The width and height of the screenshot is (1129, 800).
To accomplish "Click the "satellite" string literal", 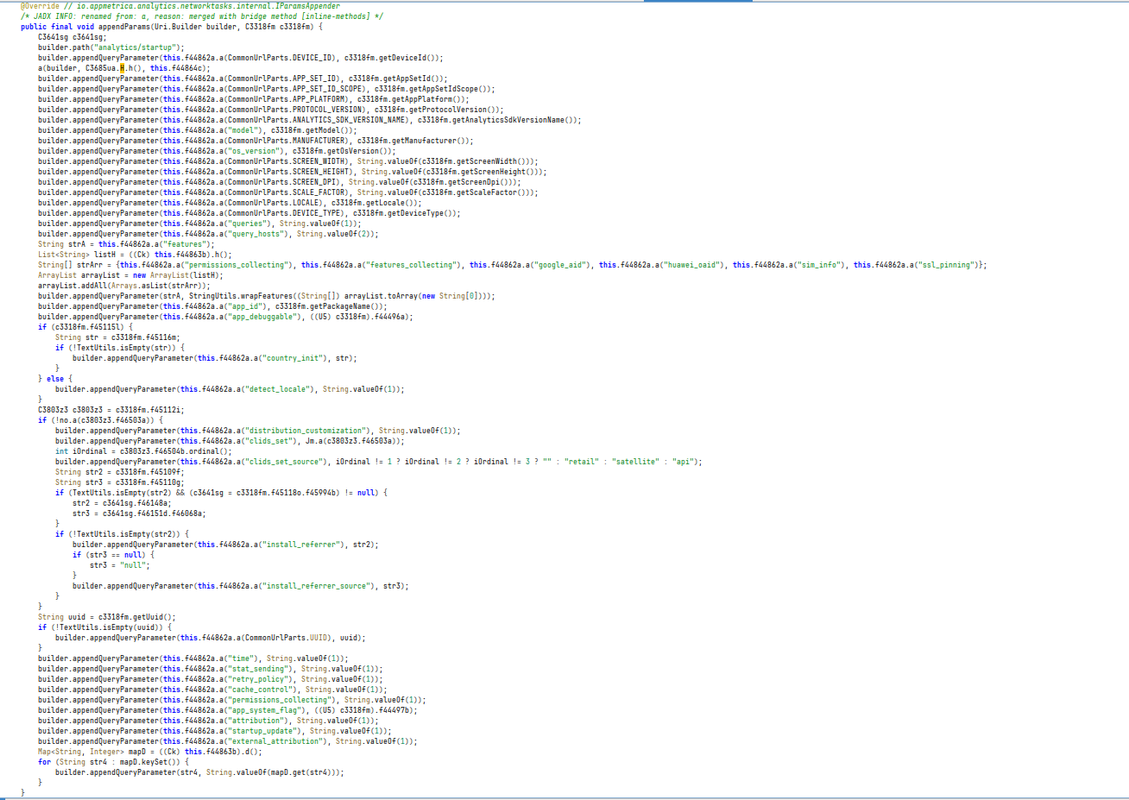I will [633, 462].
